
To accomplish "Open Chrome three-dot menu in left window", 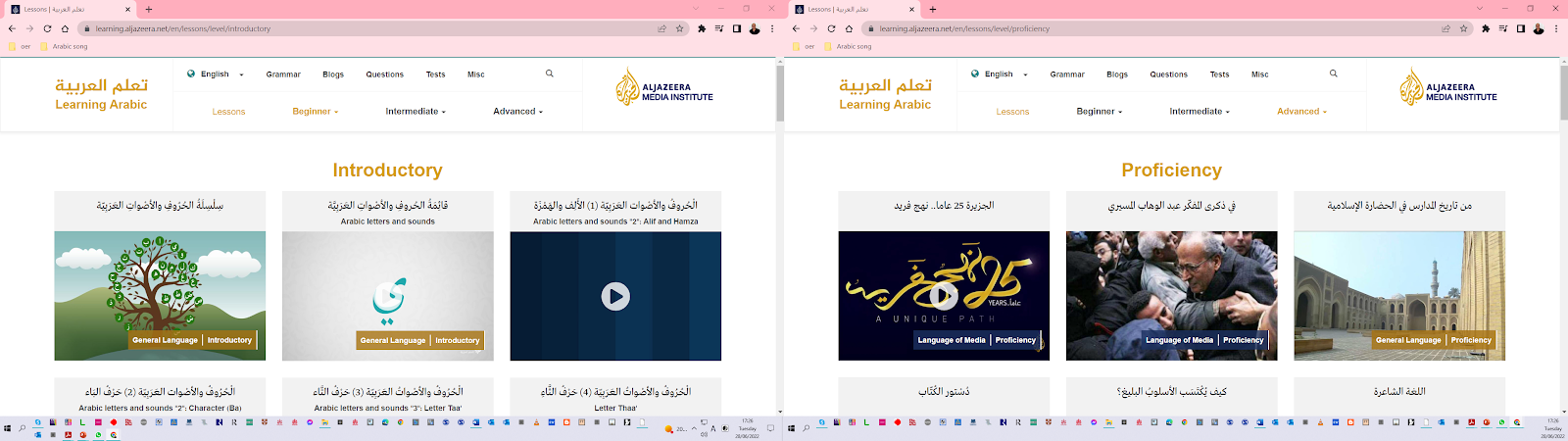I will tap(772, 28).
